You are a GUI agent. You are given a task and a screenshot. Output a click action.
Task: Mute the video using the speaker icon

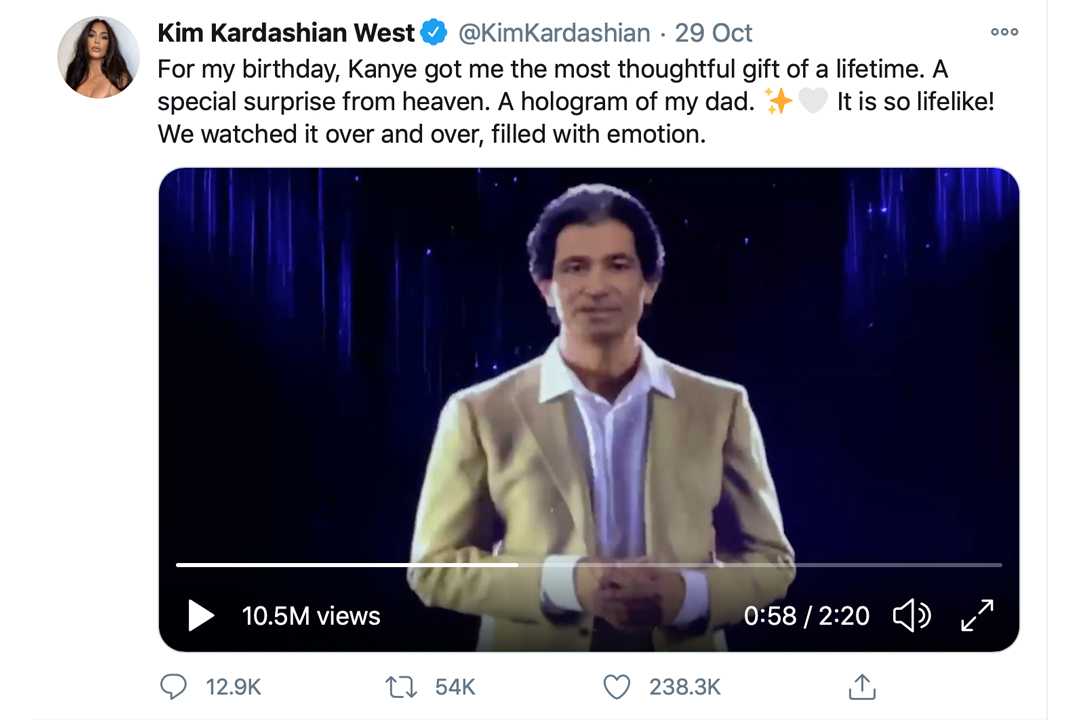911,615
